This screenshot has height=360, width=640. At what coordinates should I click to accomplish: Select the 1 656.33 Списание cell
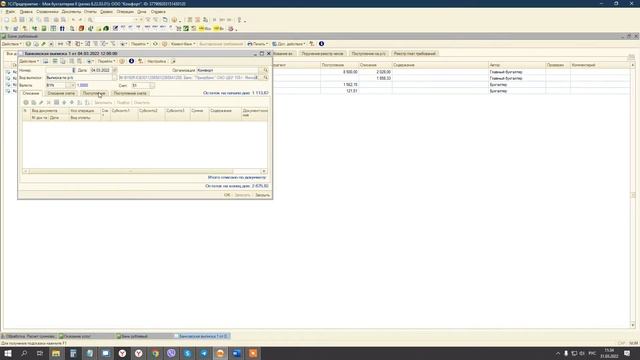pyautogui.click(x=375, y=78)
